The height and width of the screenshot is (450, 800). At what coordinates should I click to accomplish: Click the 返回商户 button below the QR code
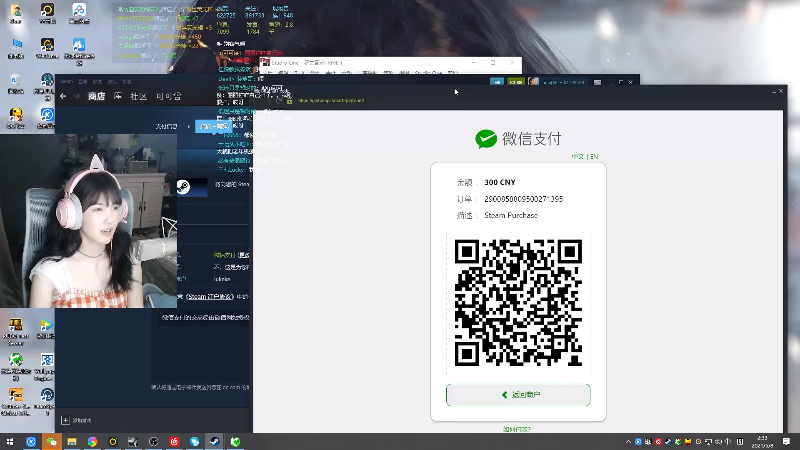[518, 395]
